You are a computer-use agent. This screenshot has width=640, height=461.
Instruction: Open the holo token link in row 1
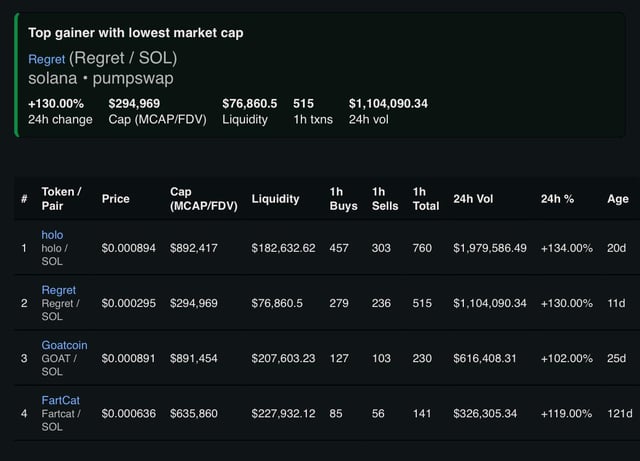point(52,234)
